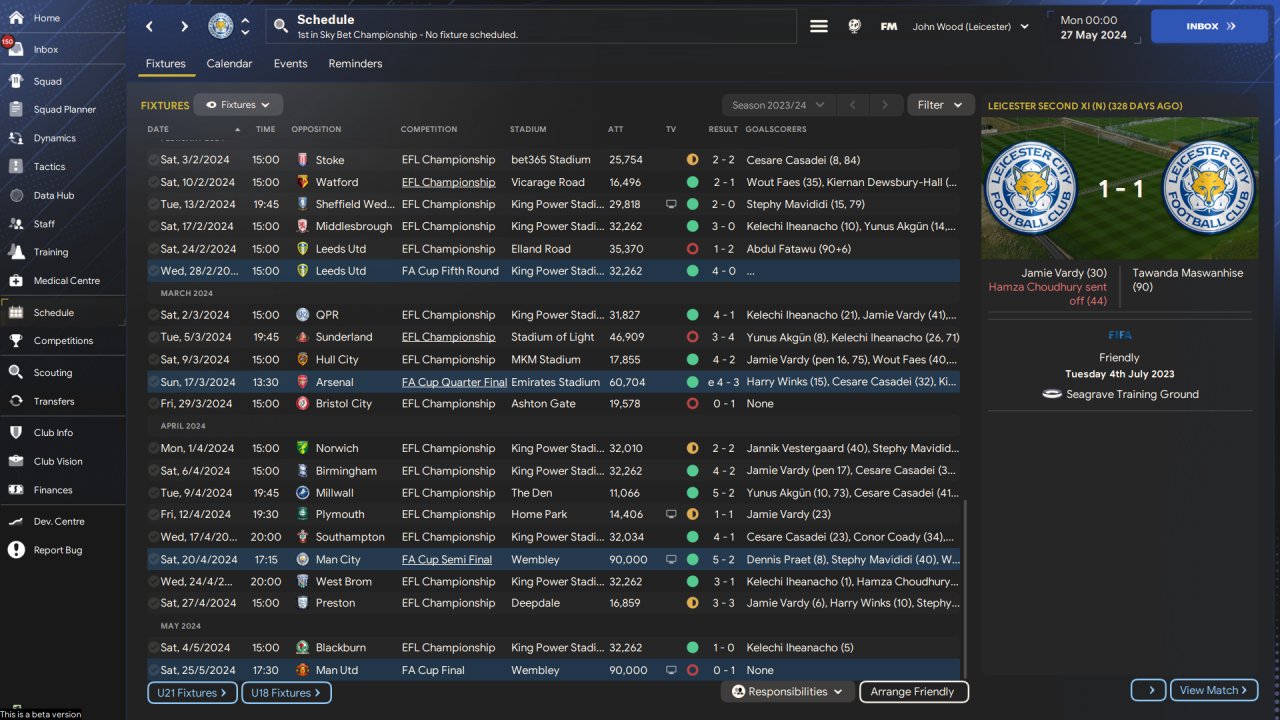The image size is (1280, 720).
Task: Click the up chevron beside the club badge
Action: [246, 20]
